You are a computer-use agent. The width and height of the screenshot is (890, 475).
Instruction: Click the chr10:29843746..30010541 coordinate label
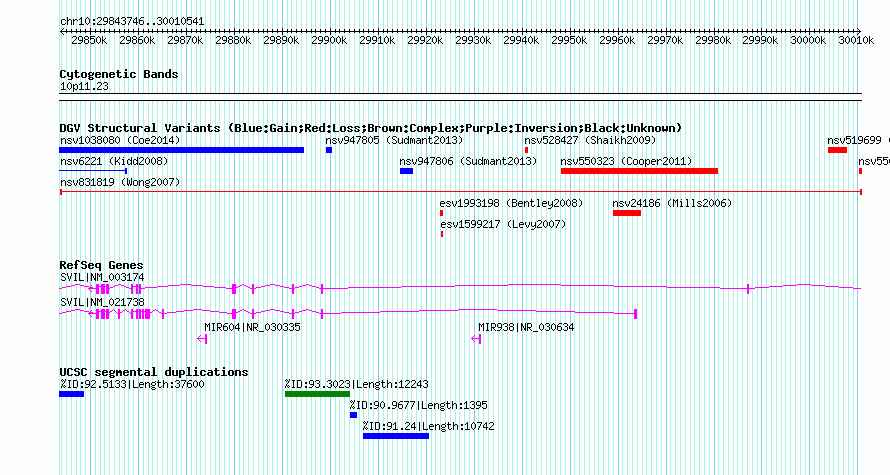[132, 22]
